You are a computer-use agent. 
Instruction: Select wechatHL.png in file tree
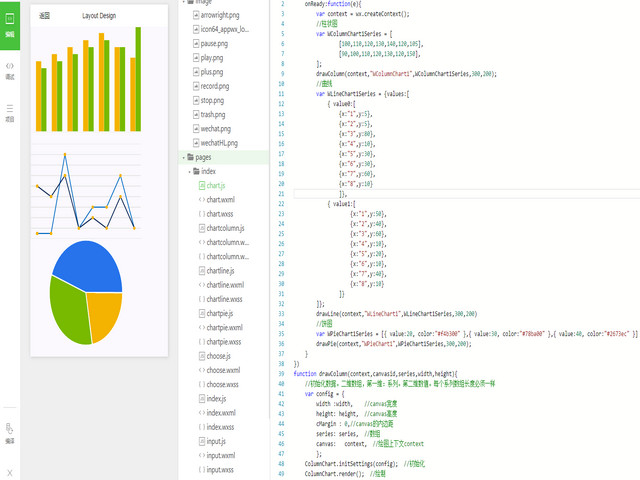[x=216, y=143]
